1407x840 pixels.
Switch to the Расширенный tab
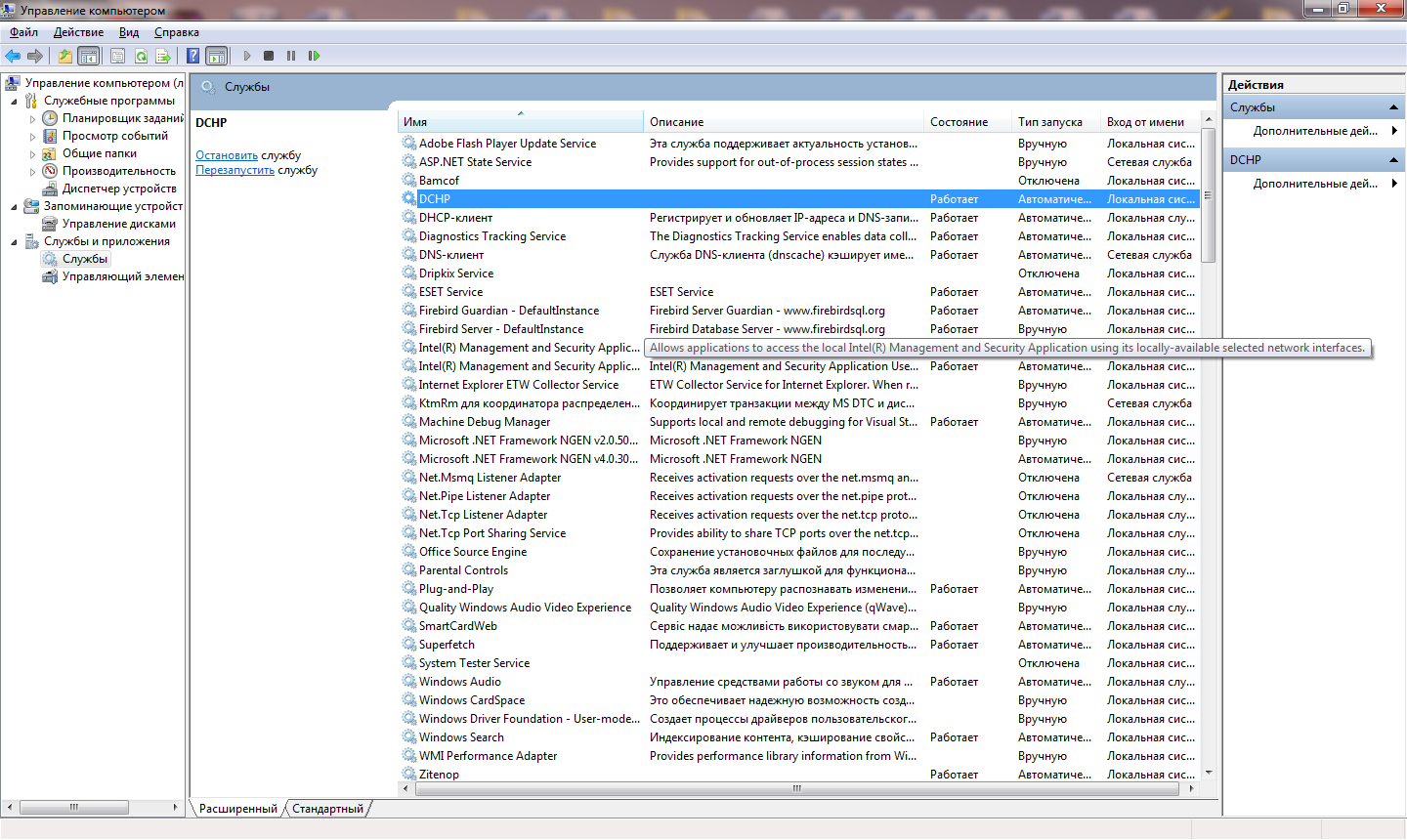click(237, 809)
